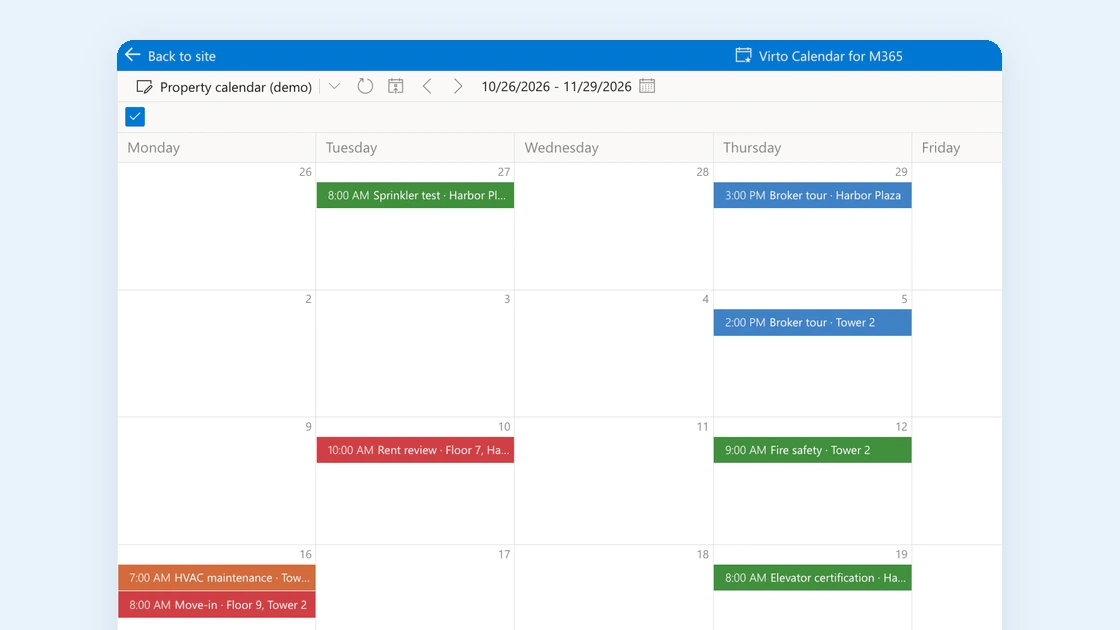
Task: Select day number 19 on Thursday
Action: (901, 554)
